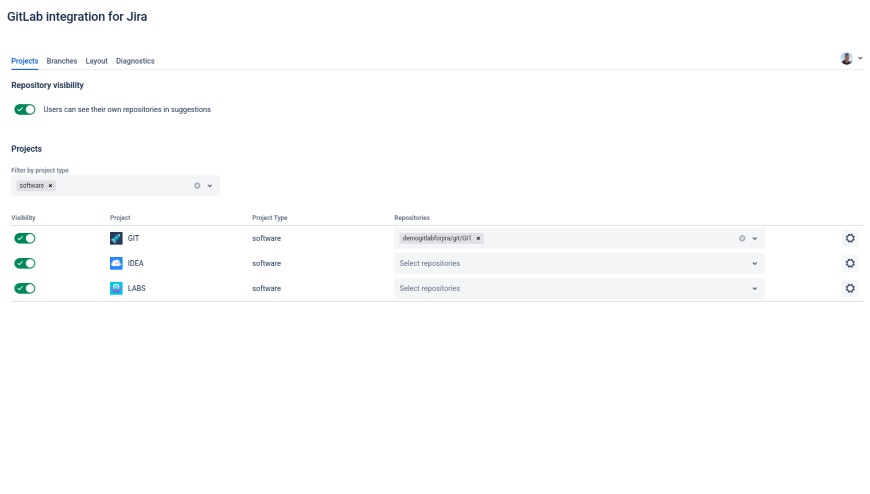870x494 pixels.
Task: Click the Visibility column header
Action: (x=23, y=218)
